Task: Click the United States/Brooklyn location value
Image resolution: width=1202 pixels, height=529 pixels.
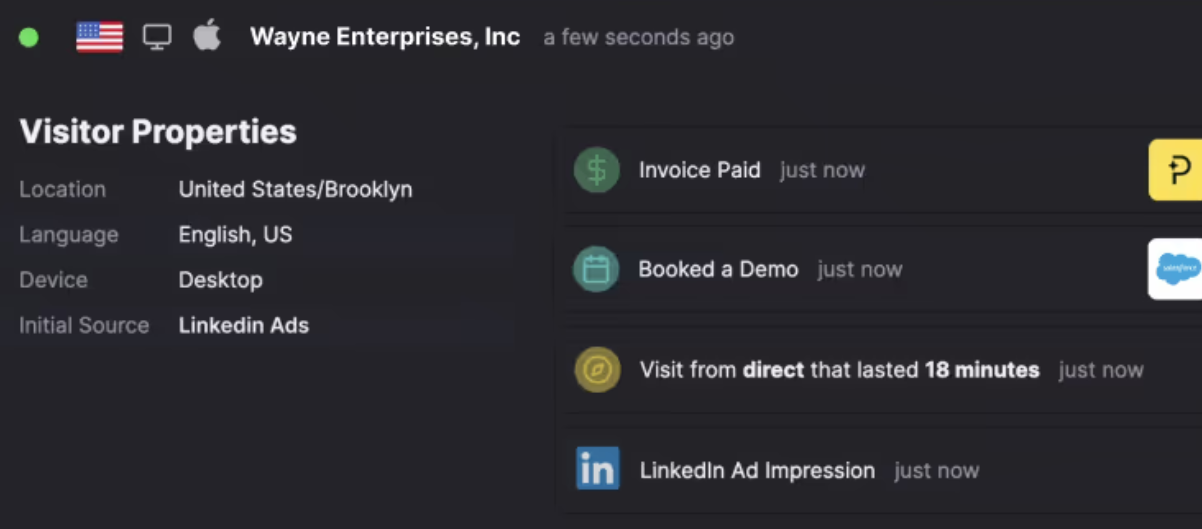Action: (x=296, y=189)
